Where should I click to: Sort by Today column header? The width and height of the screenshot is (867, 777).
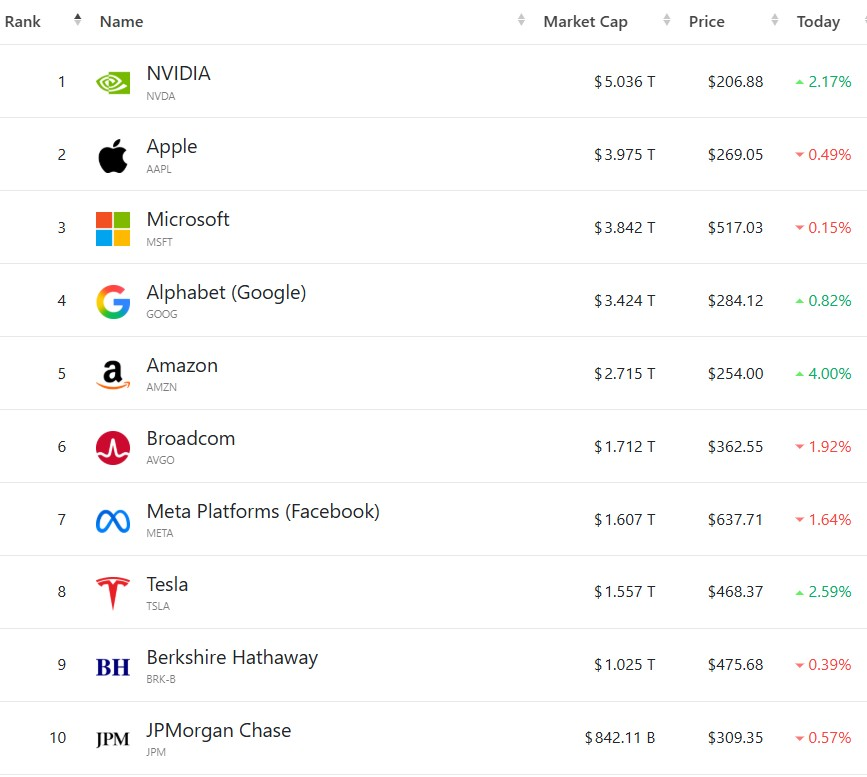pos(818,21)
